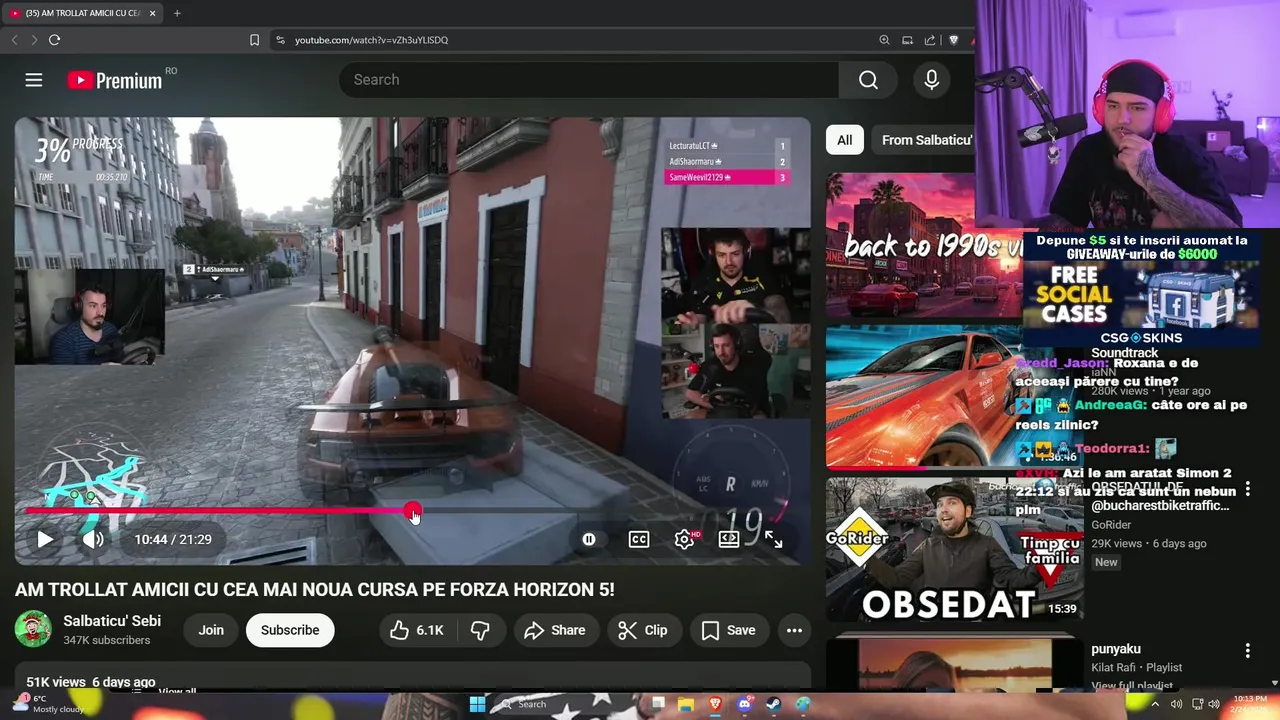Click the red video progress bar scrubber
This screenshot has height=720, width=1280.
(413, 511)
